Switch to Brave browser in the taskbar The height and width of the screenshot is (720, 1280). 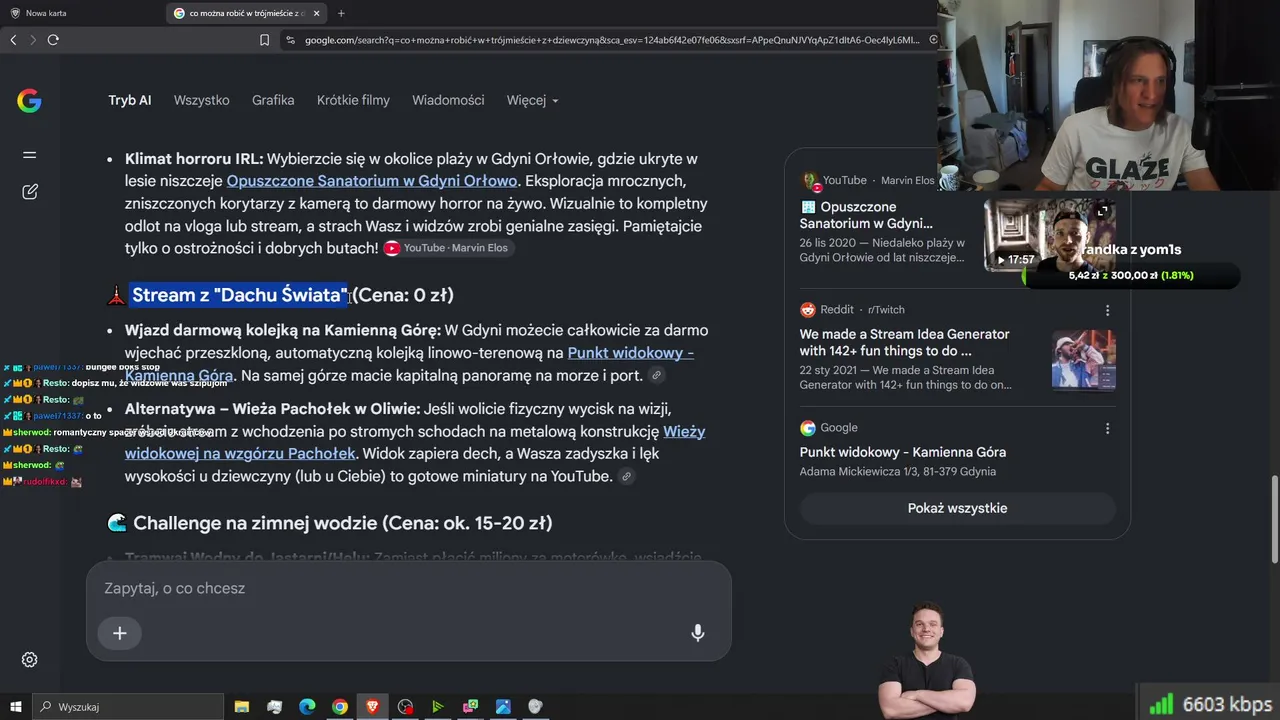[x=372, y=707]
